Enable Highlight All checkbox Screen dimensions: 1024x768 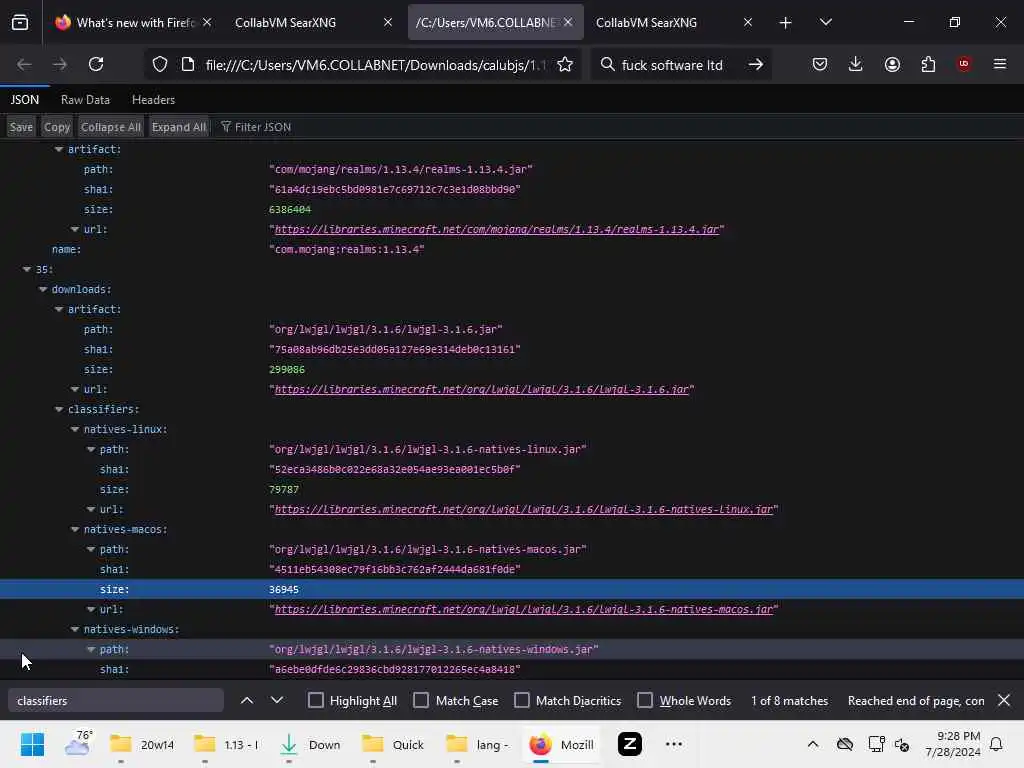[x=315, y=700]
